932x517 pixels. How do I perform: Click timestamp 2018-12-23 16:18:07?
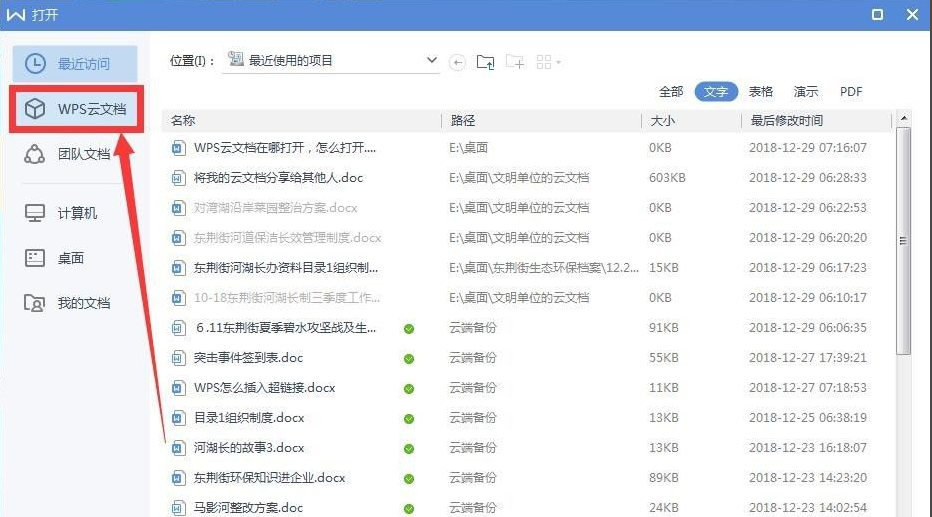tap(808, 447)
